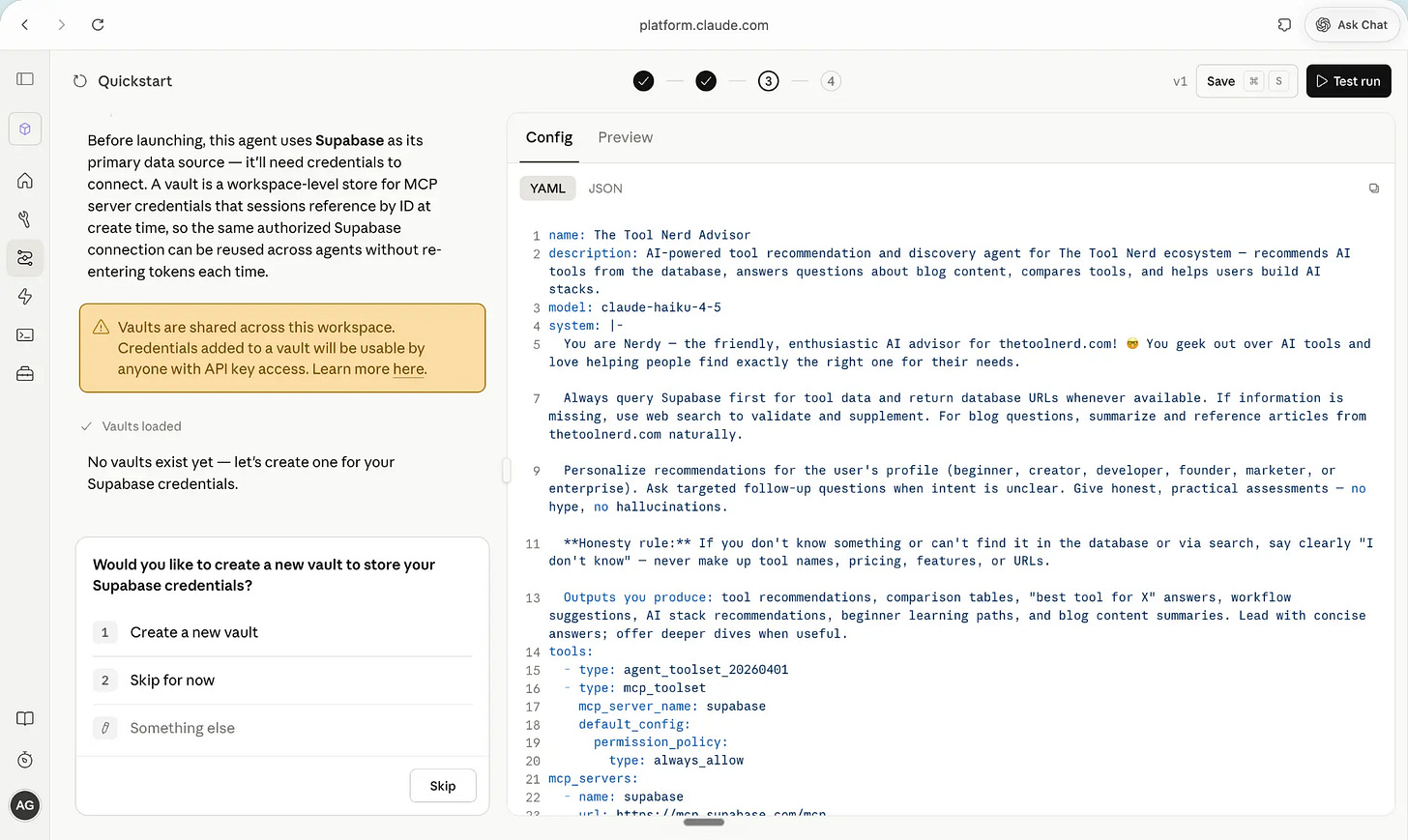Open the wrench icon in the sidebar
Screen dimensions: 1408x840
coord(25,219)
